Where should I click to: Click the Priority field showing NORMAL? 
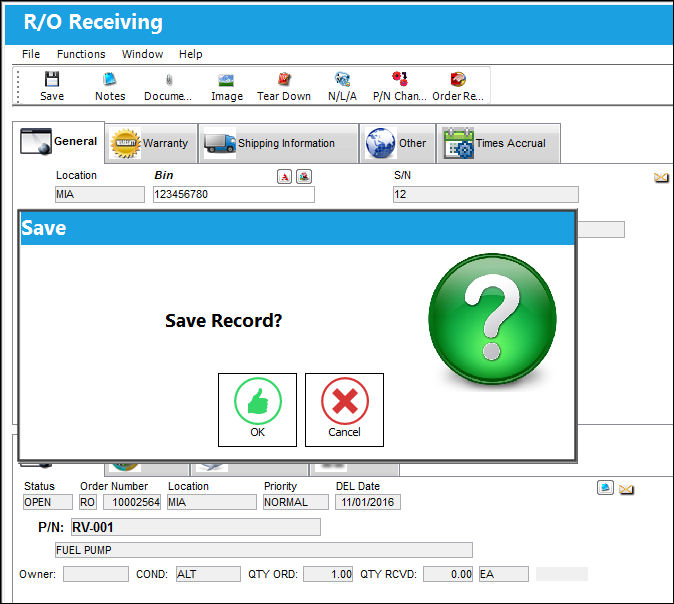pos(296,502)
